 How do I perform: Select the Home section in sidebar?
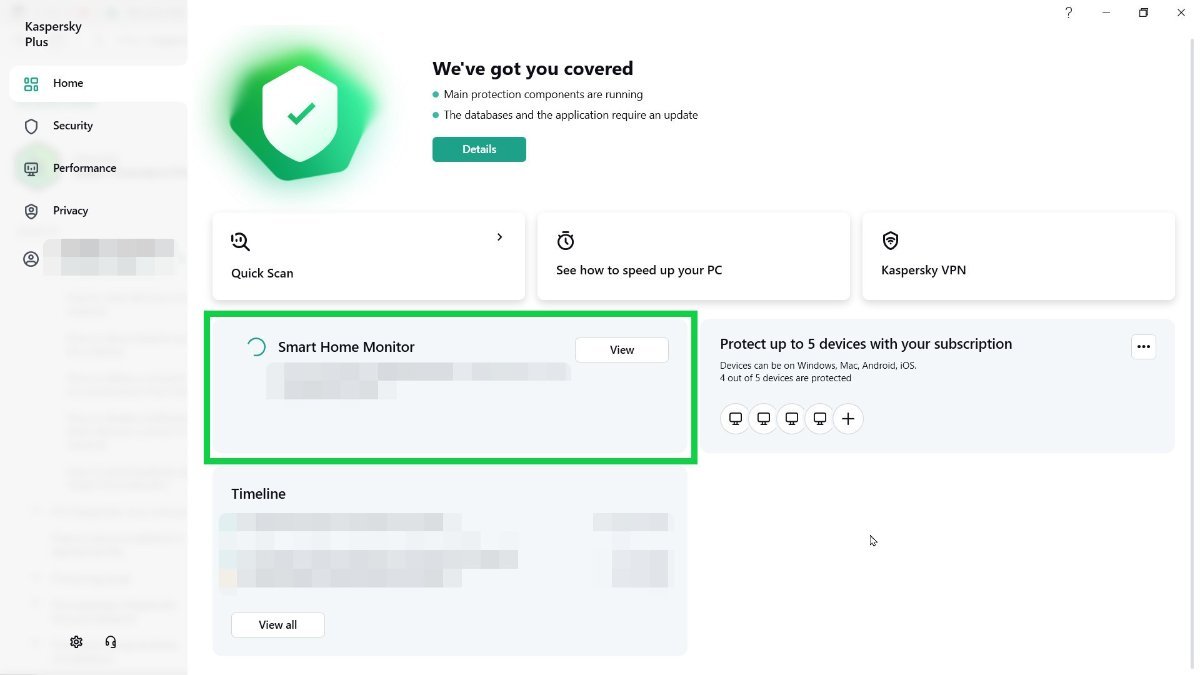coord(67,84)
